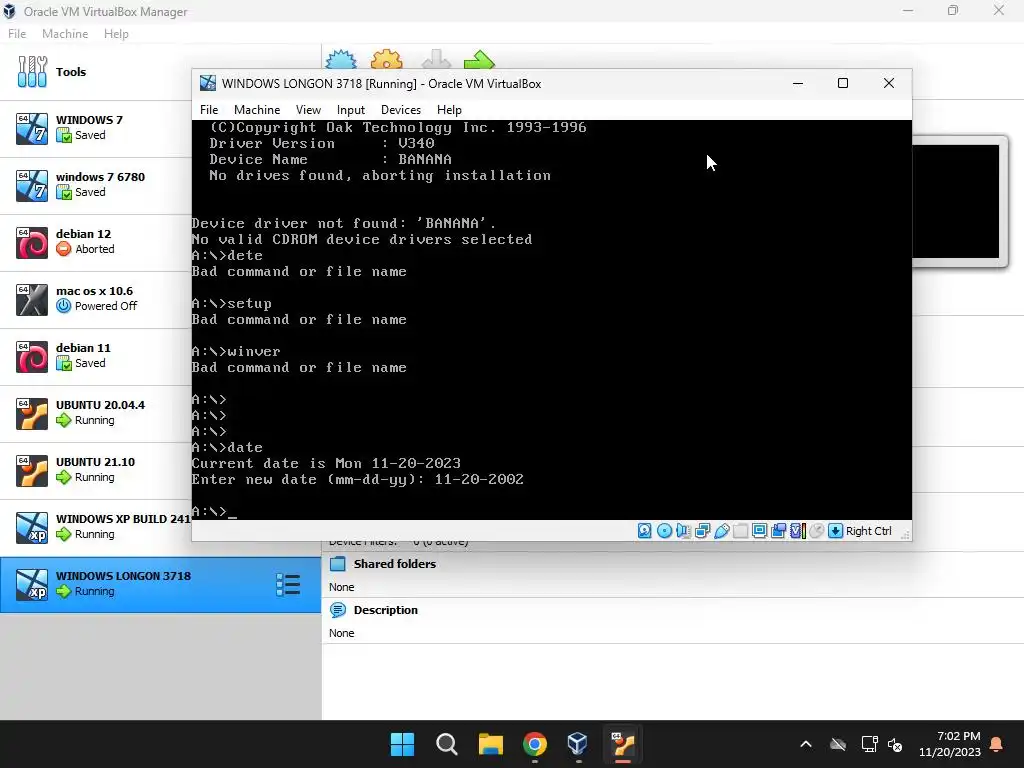This screenshot has height=768, width=1024.
Task: Click the Settings gear toolbar icon in Manager
Action: [387, 60]
